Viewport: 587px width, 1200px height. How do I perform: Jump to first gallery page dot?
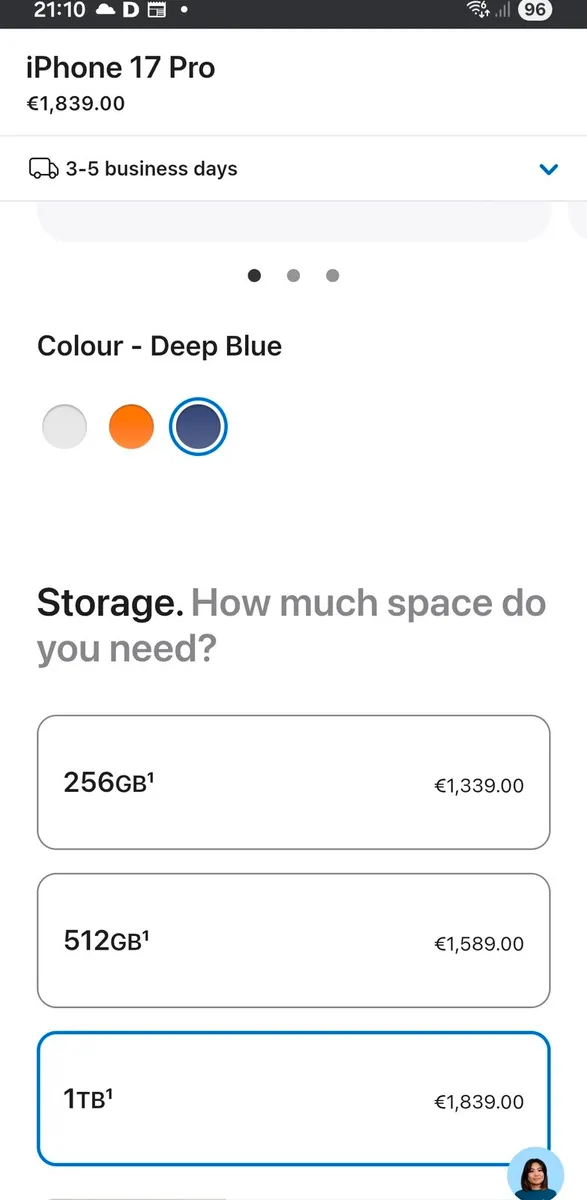click(x=254, y=275)
